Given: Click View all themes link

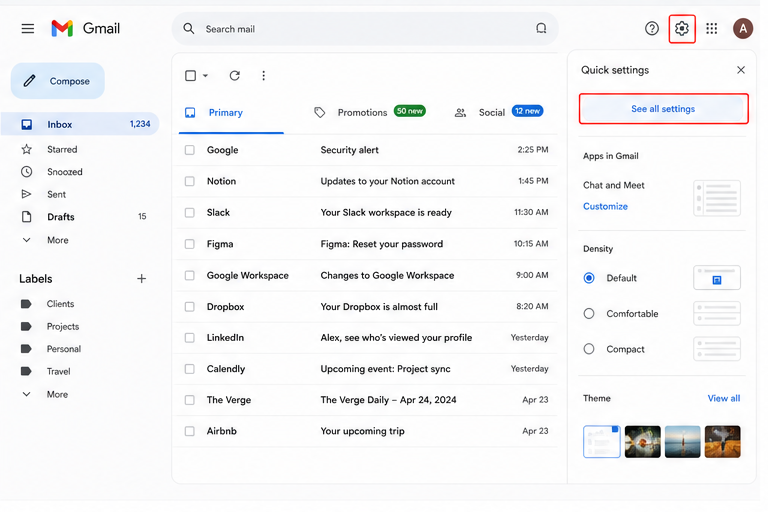Looking at the screenshot, I should 723,398.
